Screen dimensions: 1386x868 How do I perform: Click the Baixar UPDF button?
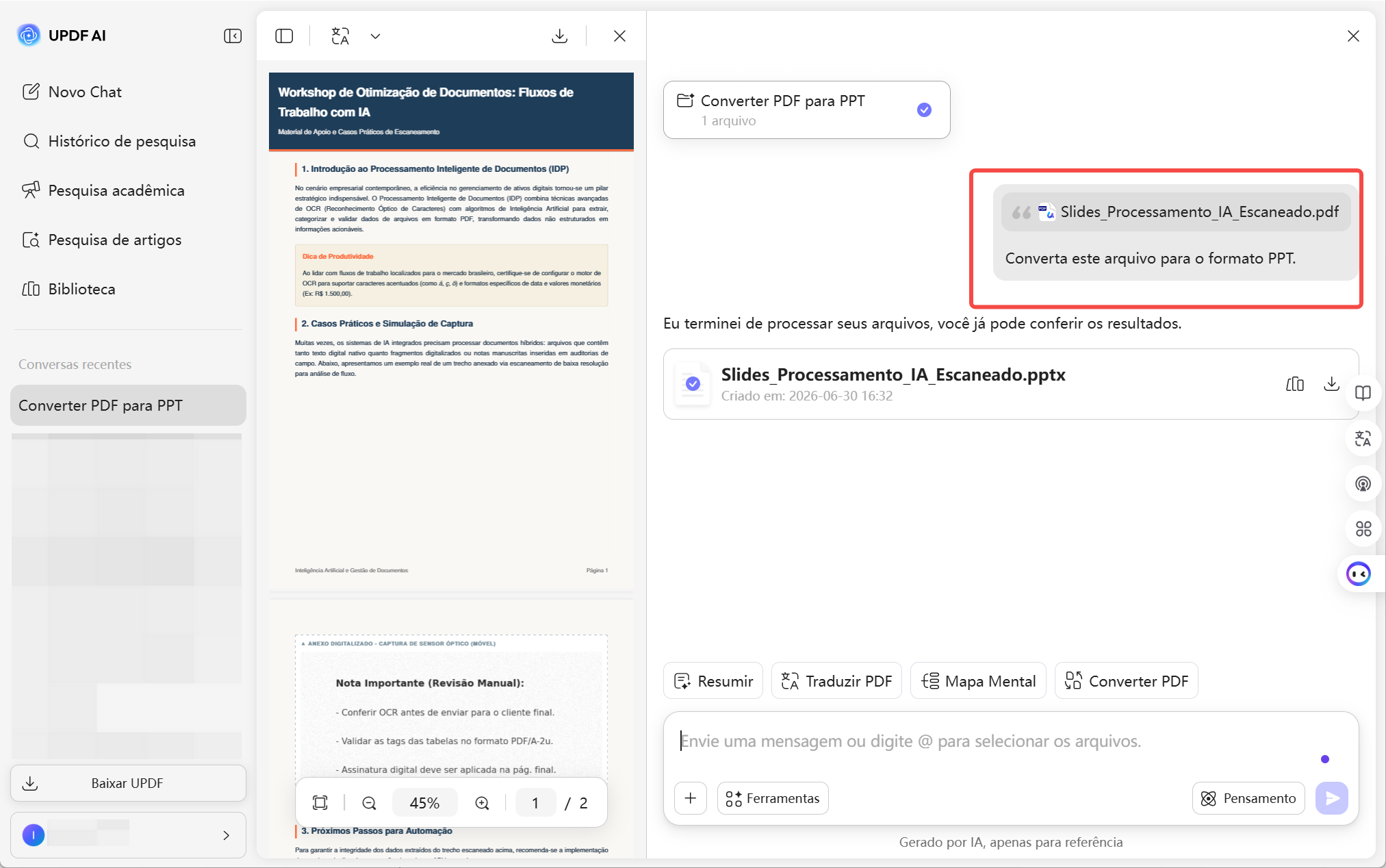[128, 783]
